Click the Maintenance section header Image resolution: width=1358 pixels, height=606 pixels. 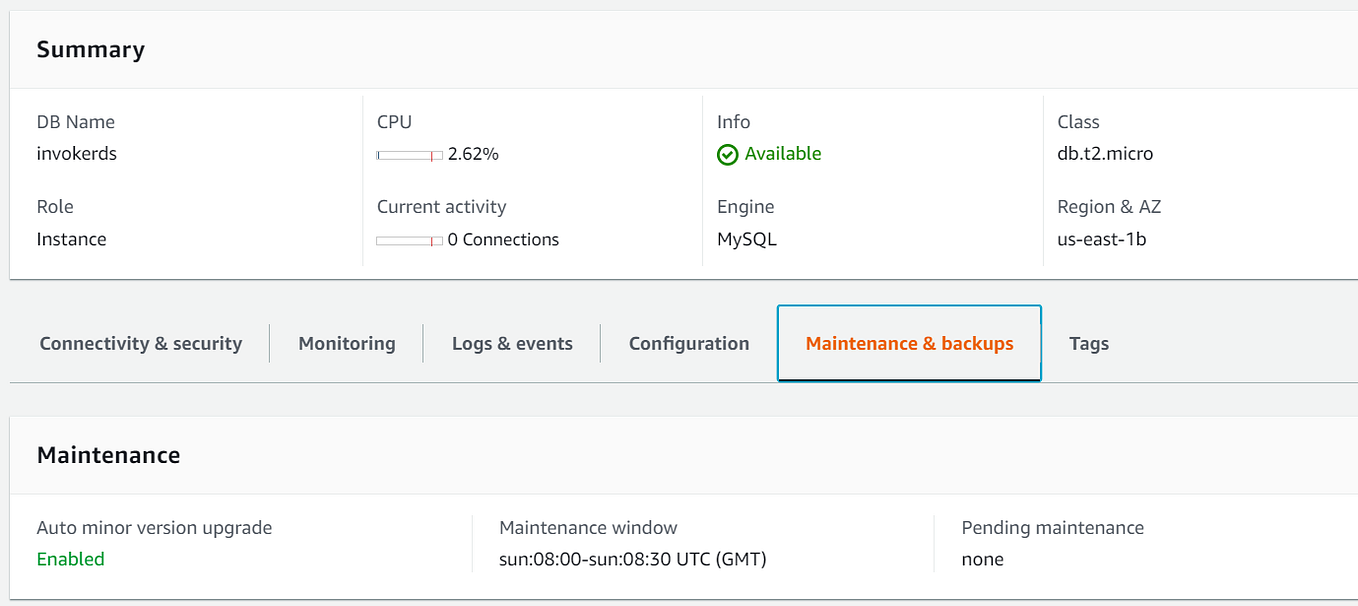(108, 454)
